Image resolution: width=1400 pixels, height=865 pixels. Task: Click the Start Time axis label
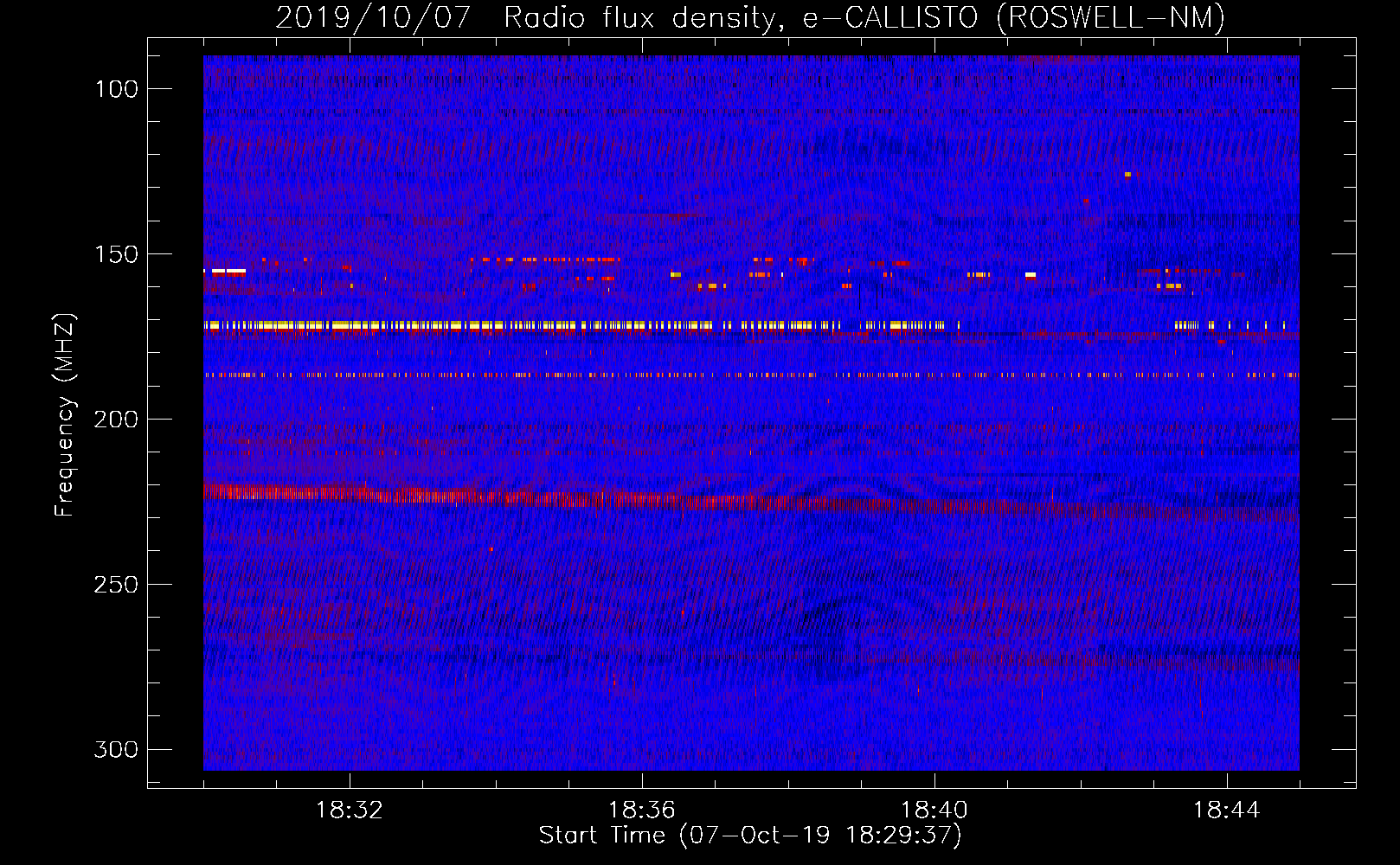pos(750,836)
